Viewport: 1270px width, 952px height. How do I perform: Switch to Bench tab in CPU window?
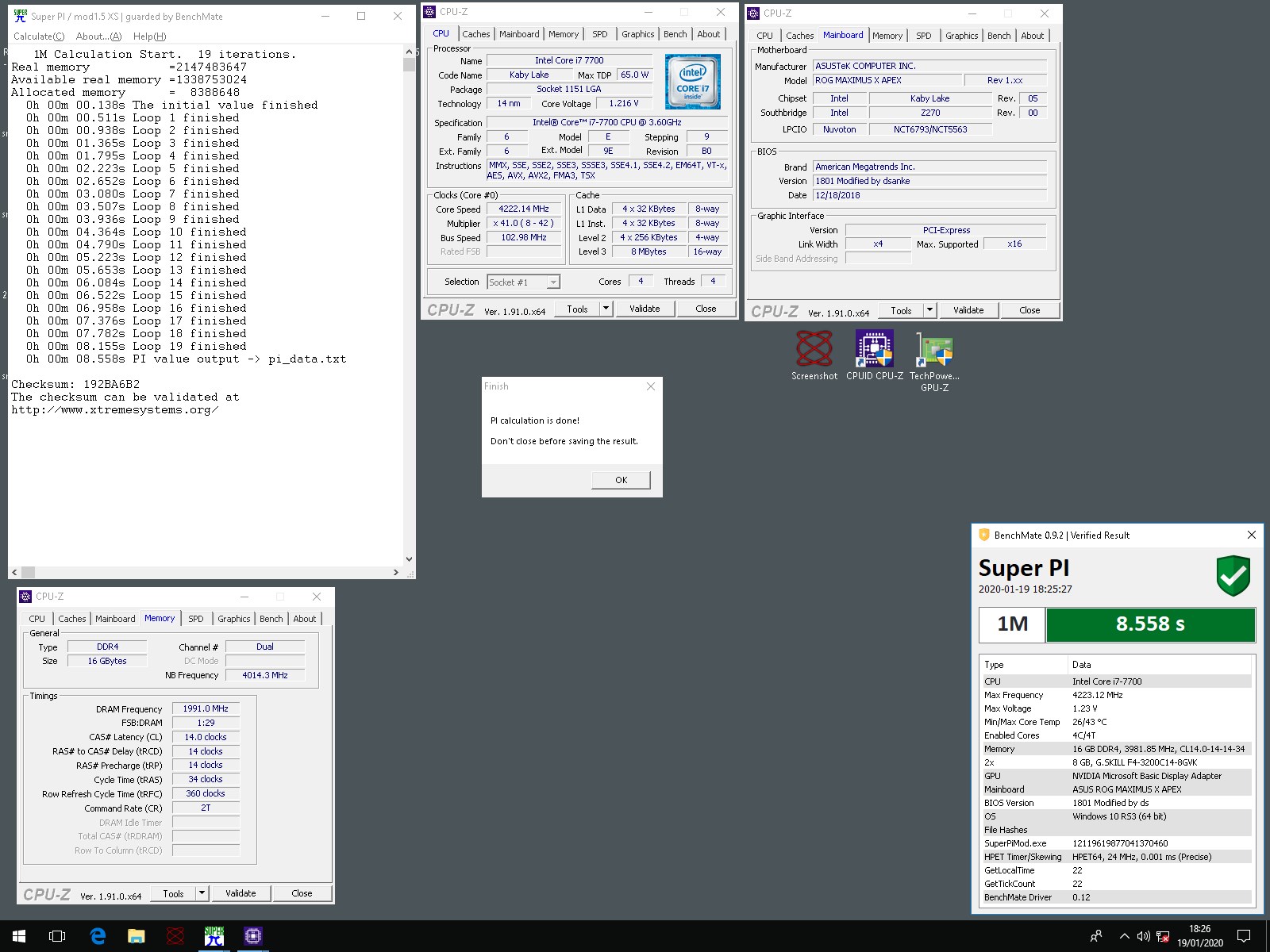pos(675,34)
